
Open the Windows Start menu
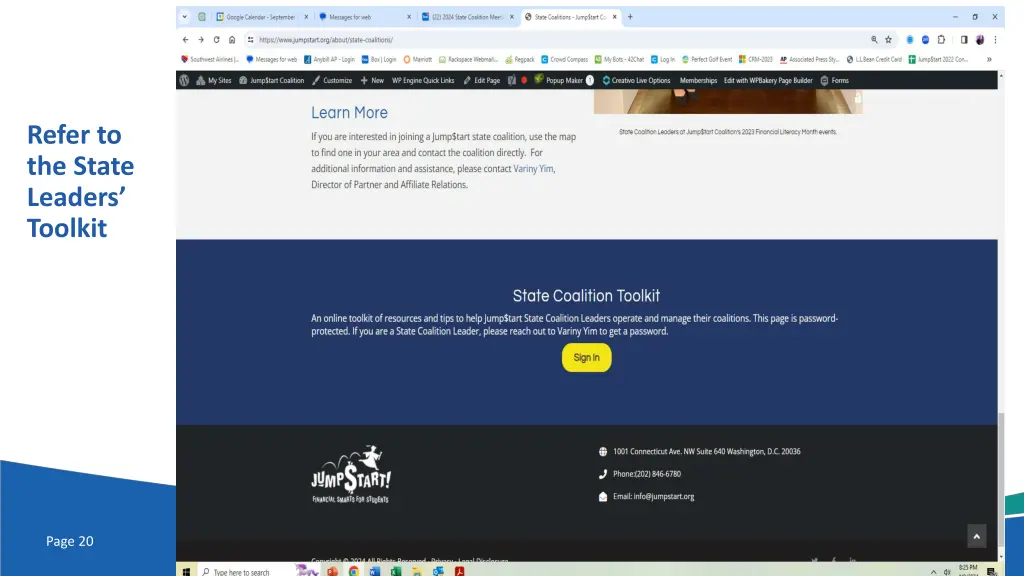pos(185,571)
